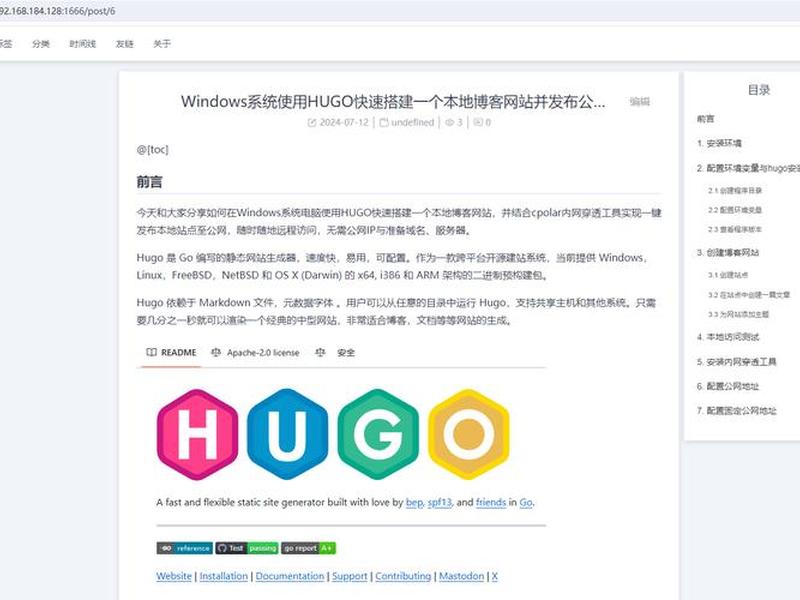Open the Support link
Viewport: 800px width, 600px height.
349,576
